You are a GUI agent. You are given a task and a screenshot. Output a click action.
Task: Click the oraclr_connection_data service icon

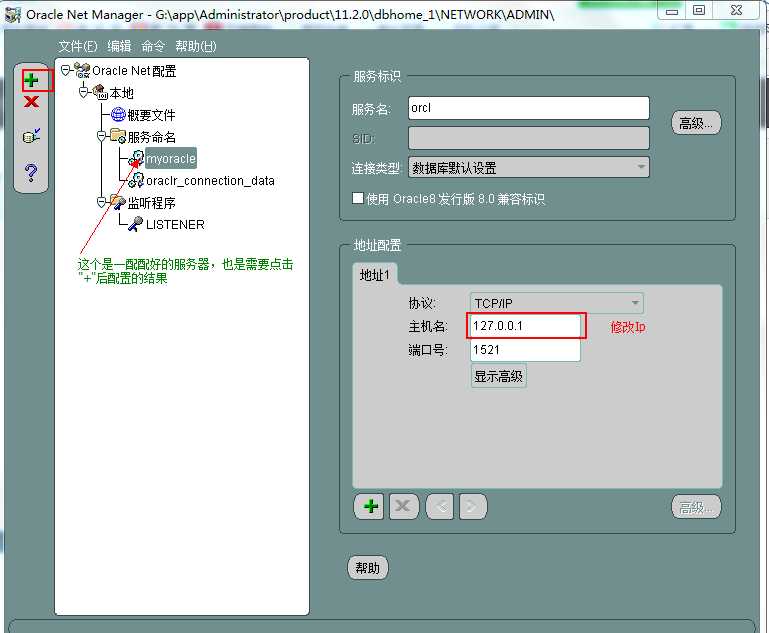(x=136, y=180)
